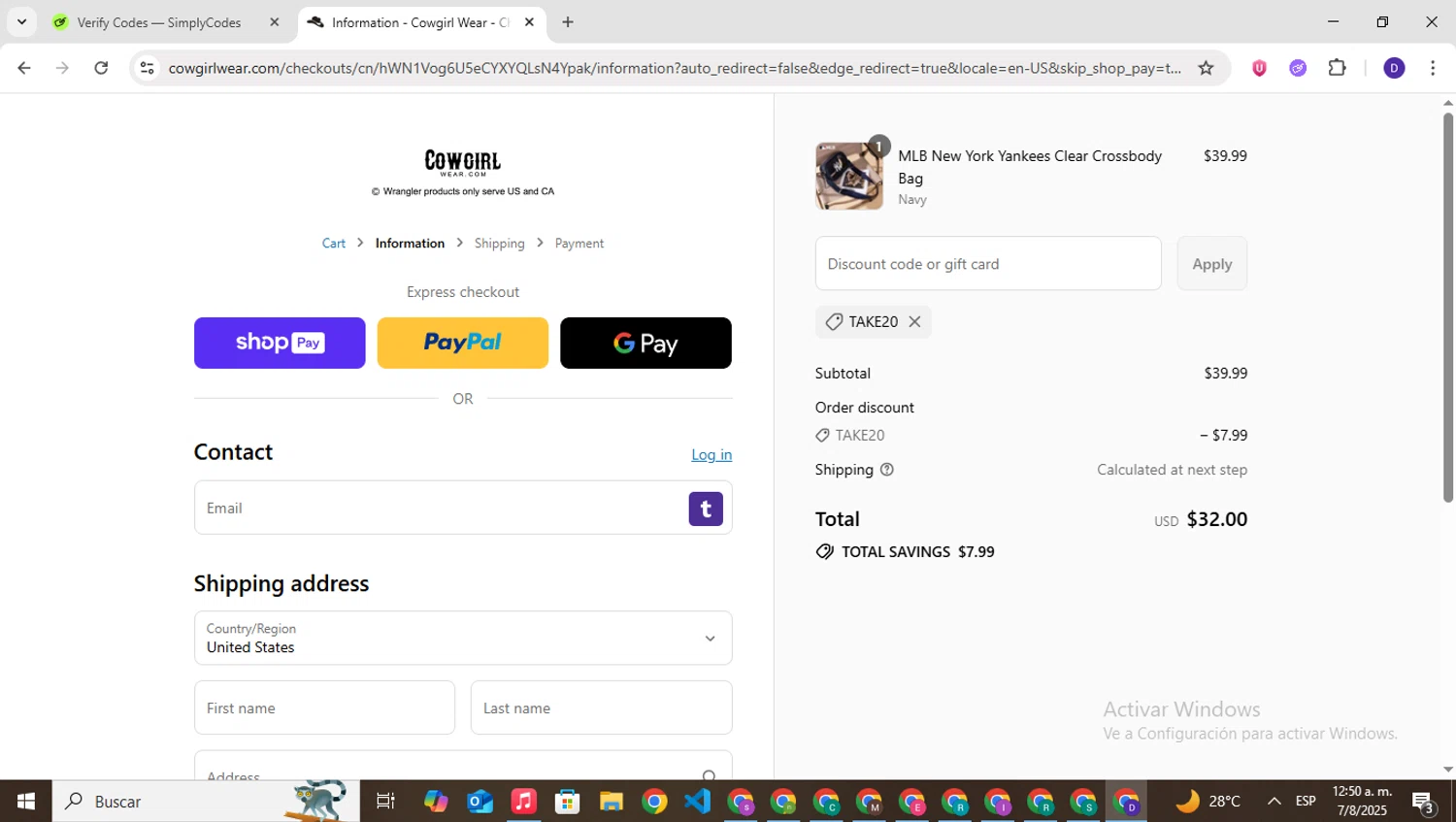Click the taskbar Buscar search box
Image resolution: width=1456 pixels, height=822 pixels.
pos(206,802)
